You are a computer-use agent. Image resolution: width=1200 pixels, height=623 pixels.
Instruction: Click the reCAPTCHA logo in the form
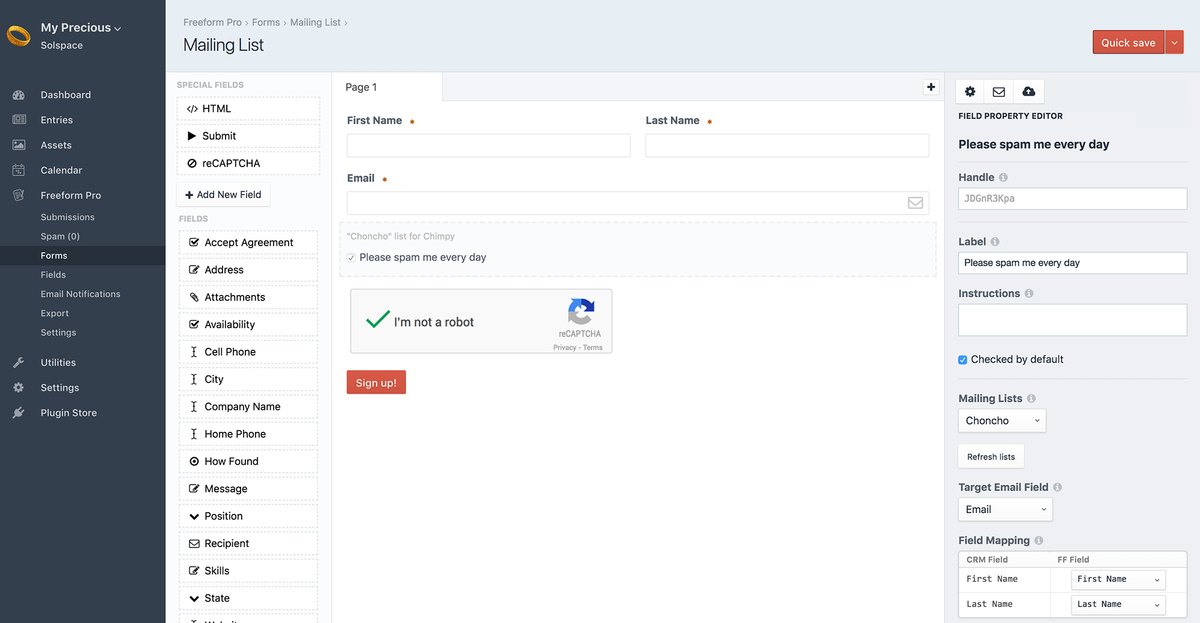581,311
